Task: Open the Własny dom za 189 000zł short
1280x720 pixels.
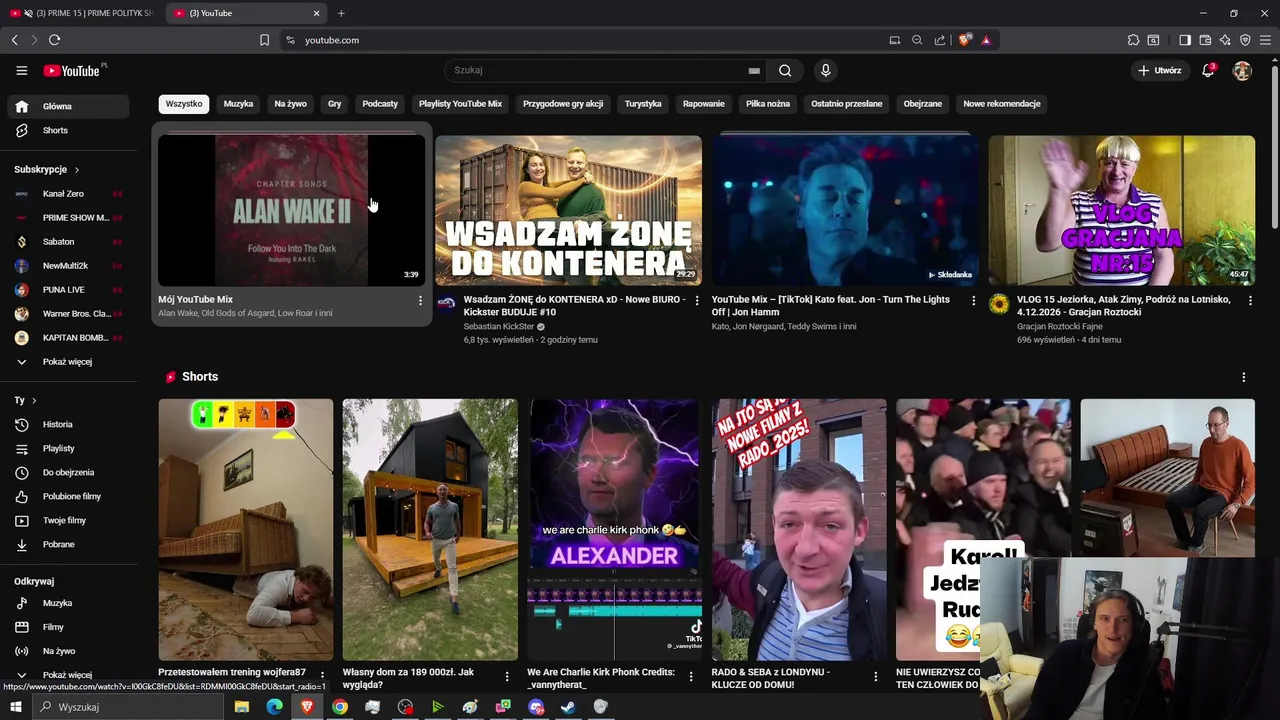Action: tap(430, 530)
